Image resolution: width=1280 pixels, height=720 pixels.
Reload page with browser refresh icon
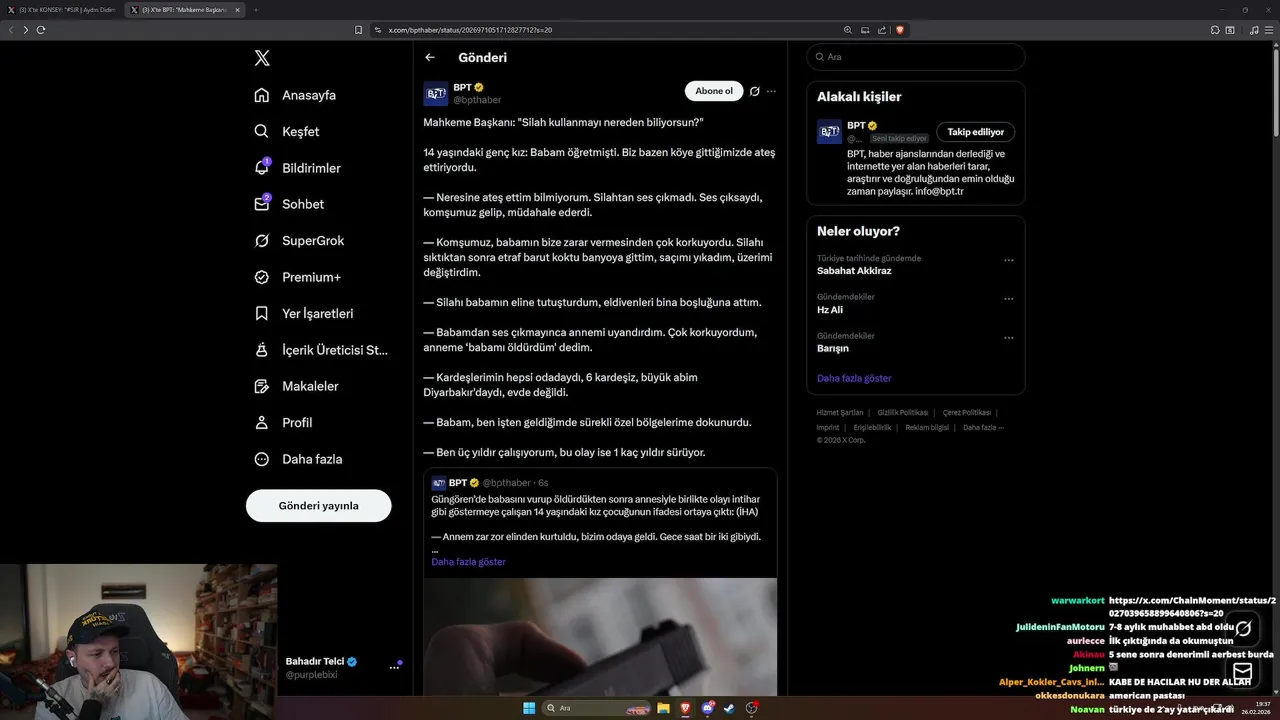(41, 30)
